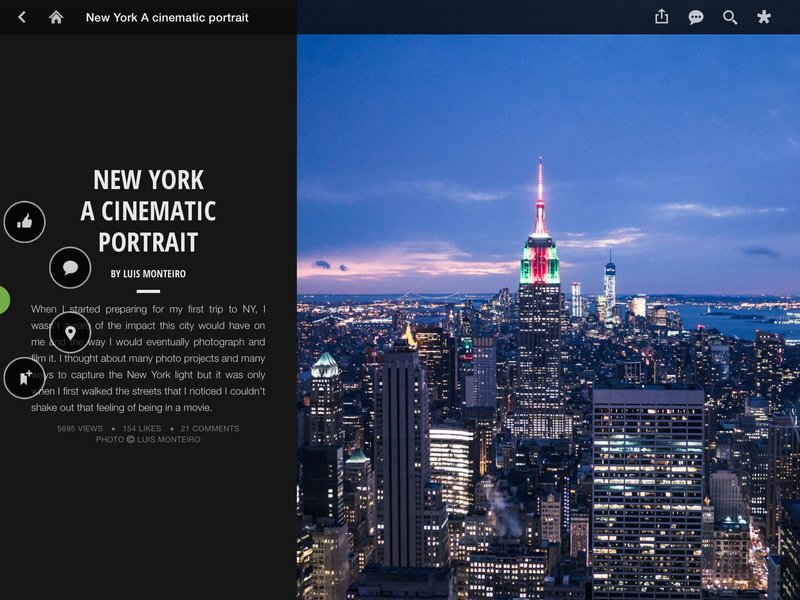The width and height of the screenshot is (800, 600).
Task: Open the New York skyline photo
Action: pyautogui.click(x=548, y=317)
